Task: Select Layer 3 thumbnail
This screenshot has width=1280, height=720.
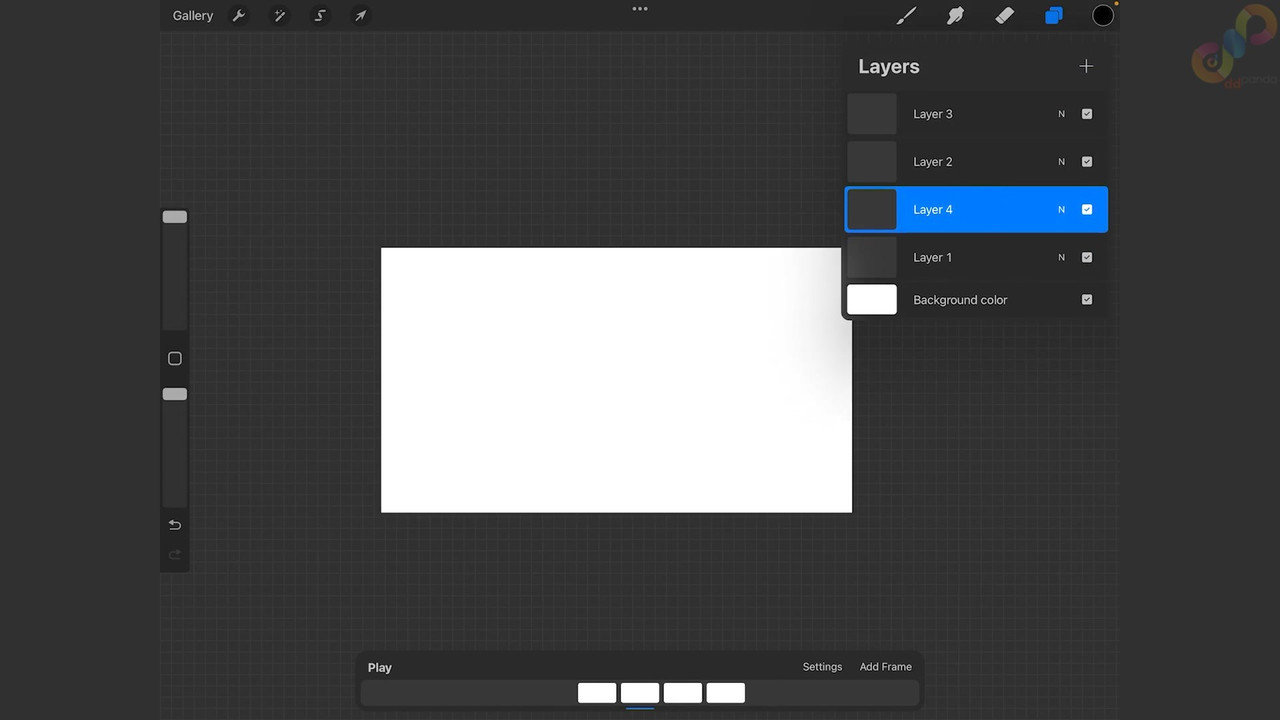Action: (x=872, y=114)
